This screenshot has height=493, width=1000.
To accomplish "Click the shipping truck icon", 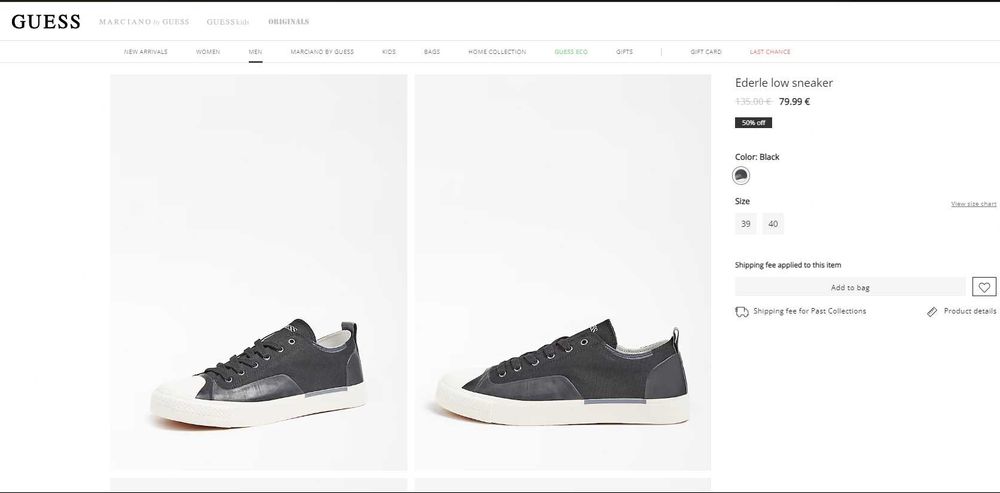I will click(x=742, y=312).
